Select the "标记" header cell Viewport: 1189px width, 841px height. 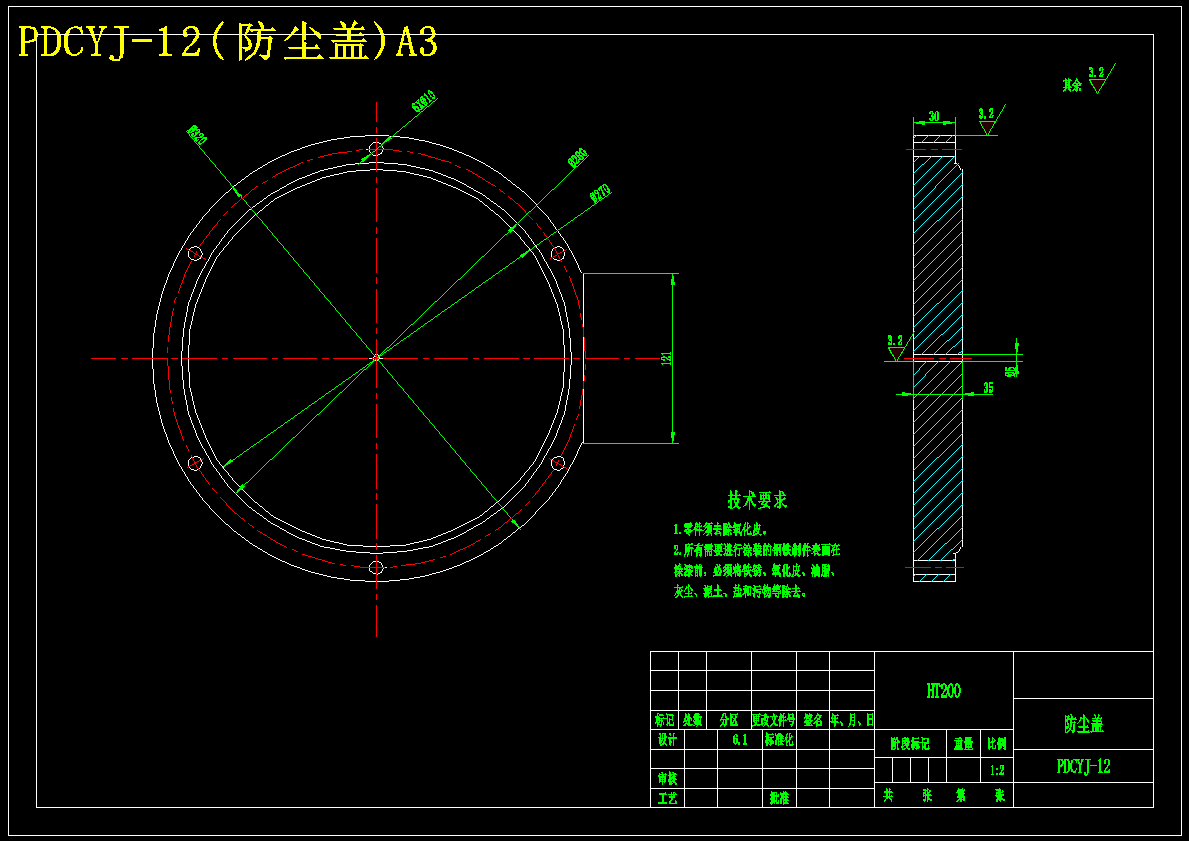[x=664, y=719]
